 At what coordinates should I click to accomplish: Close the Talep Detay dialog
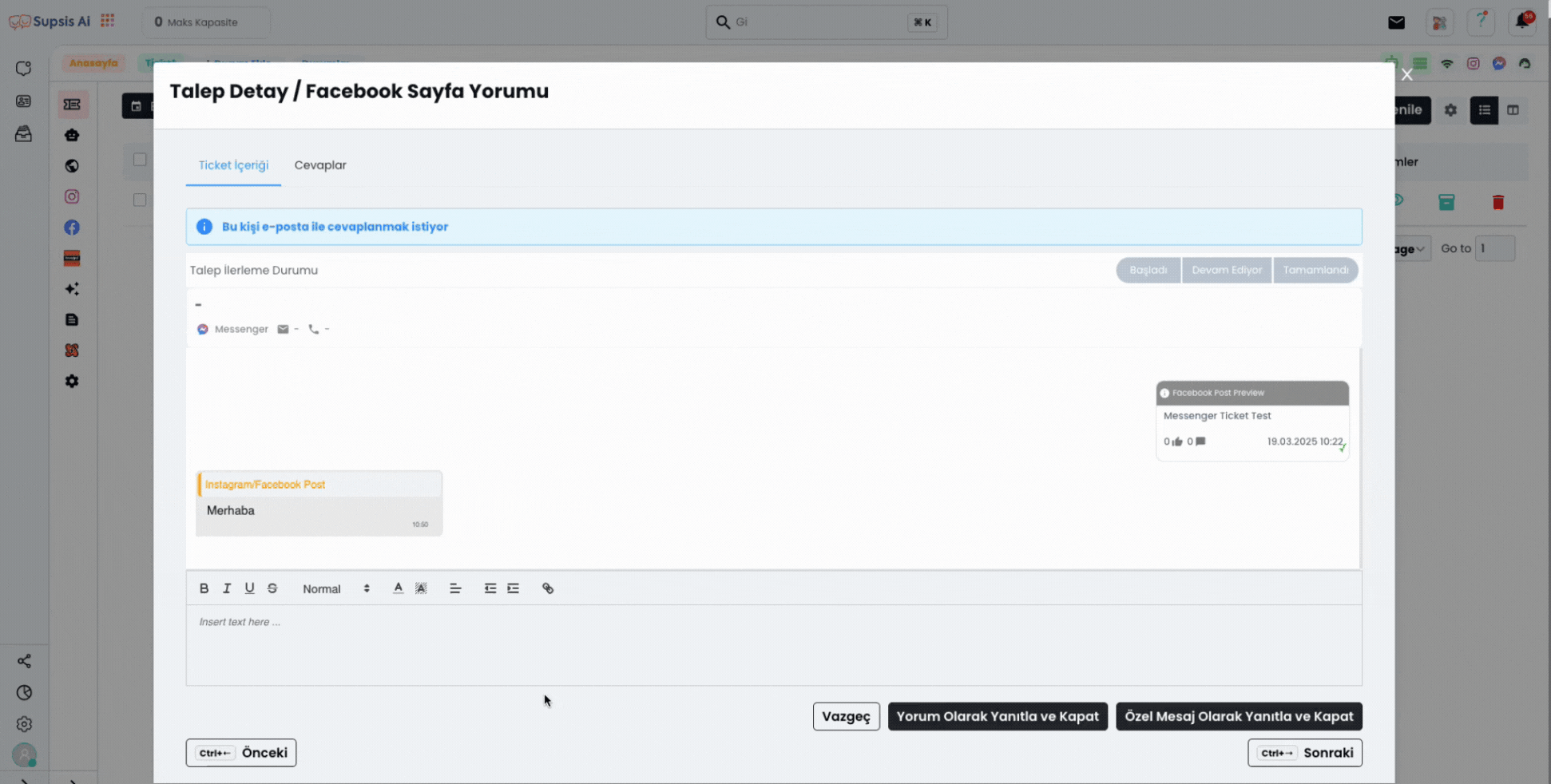tap(1407, 75)
